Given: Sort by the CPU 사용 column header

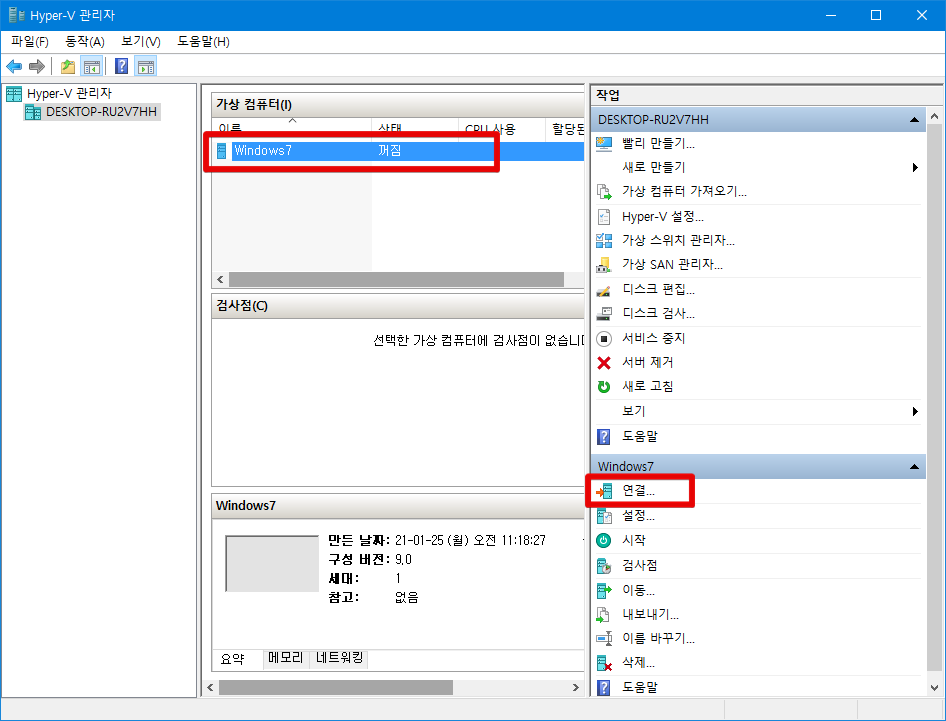Looking at the screenshot, I should tap(501, 129).
